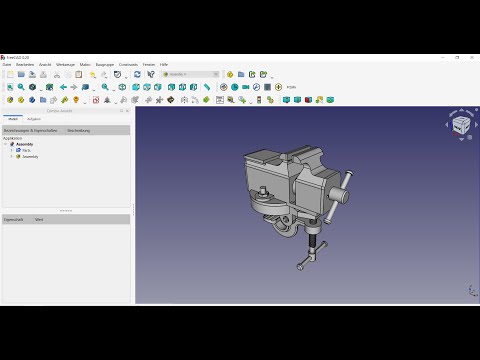This screenshot has width=480, height=360.
Task: Switch to the Aufgaben tab
Action: [x=34, y=119]
